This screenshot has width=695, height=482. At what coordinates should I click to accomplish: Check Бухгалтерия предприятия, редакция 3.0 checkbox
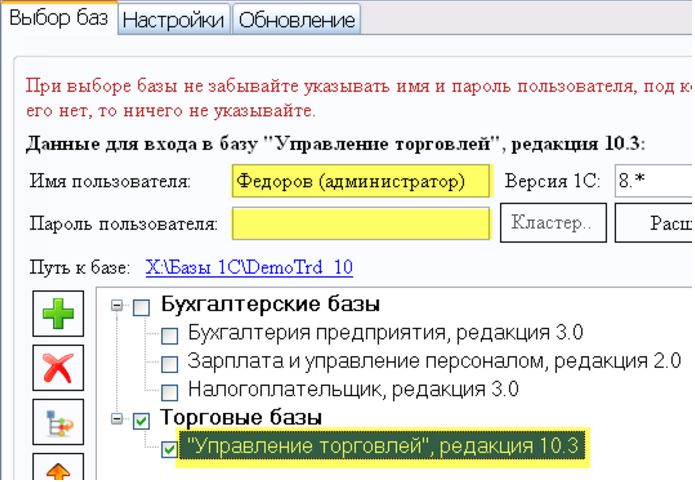(x=169, y=336)
